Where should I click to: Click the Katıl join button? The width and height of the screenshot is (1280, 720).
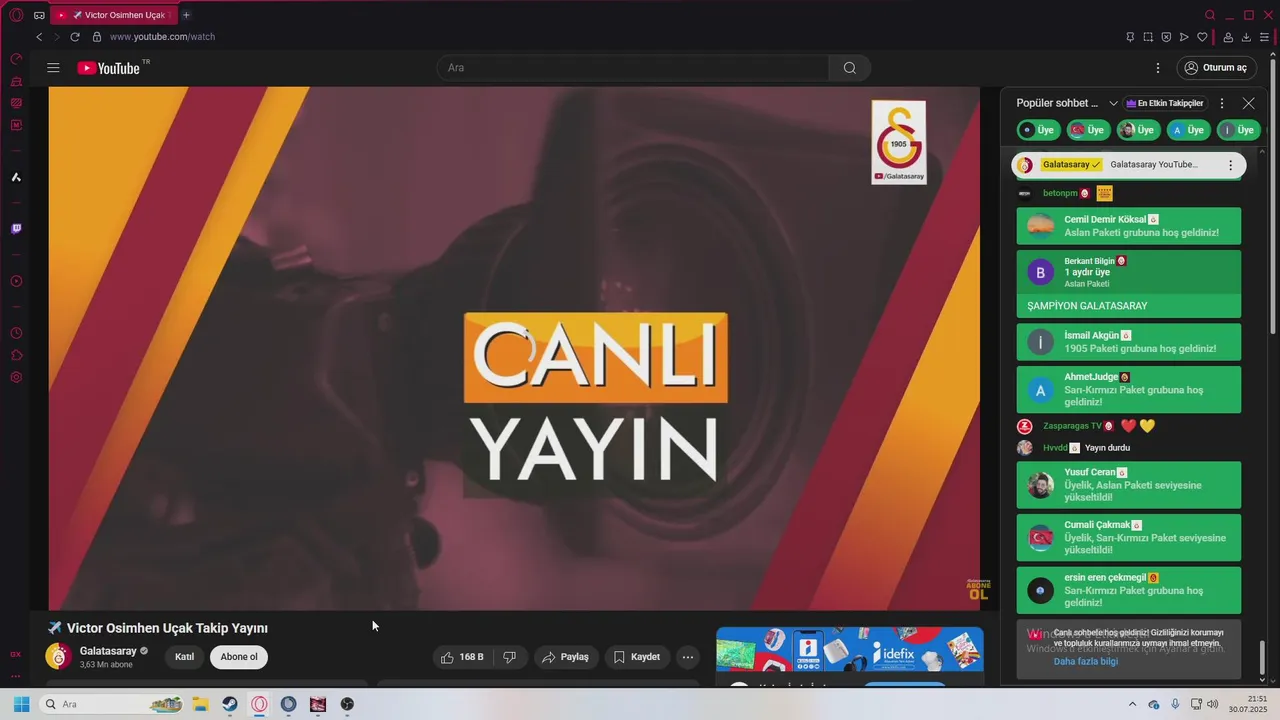(x=184, y=657)
